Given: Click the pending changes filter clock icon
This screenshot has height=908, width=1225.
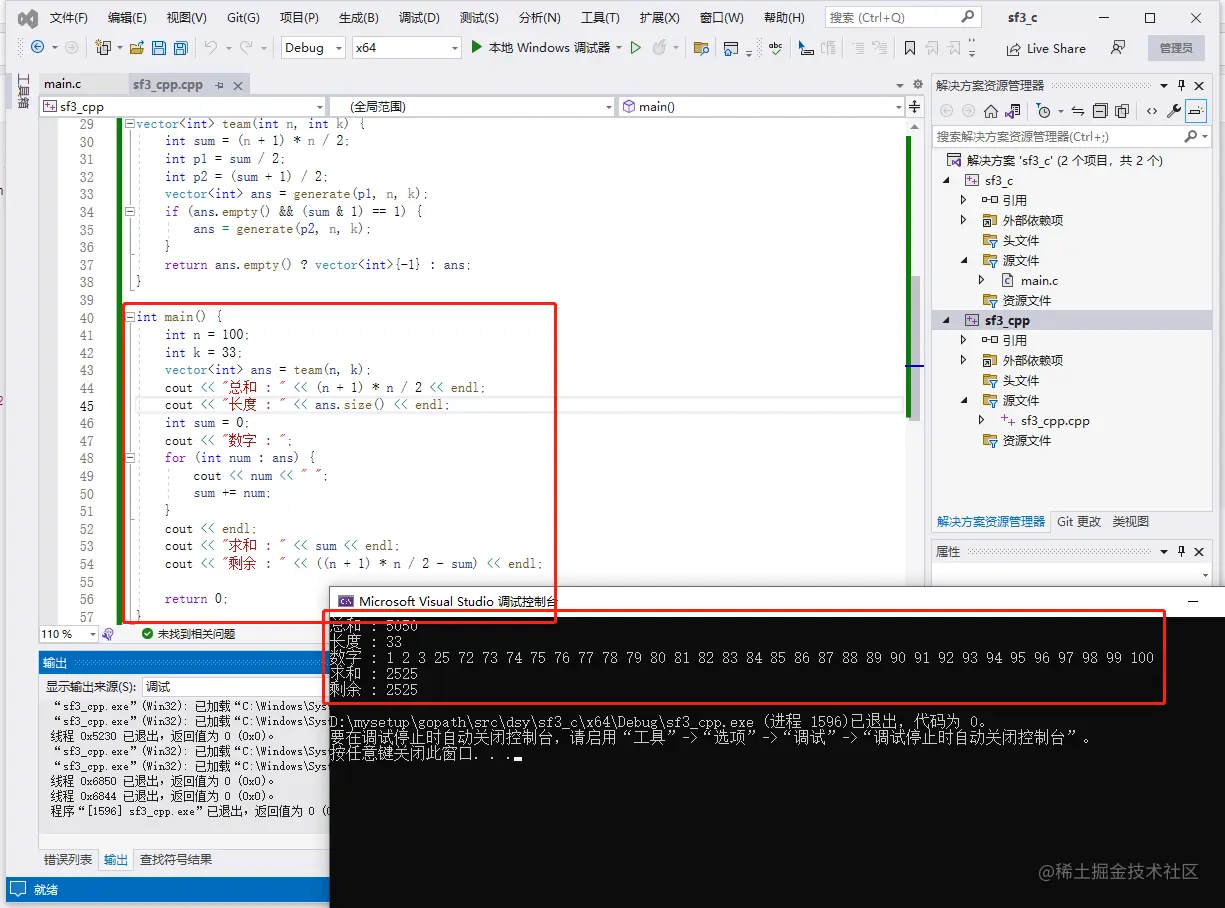Looking at the screenshot, I should (x=1043, y=111).
